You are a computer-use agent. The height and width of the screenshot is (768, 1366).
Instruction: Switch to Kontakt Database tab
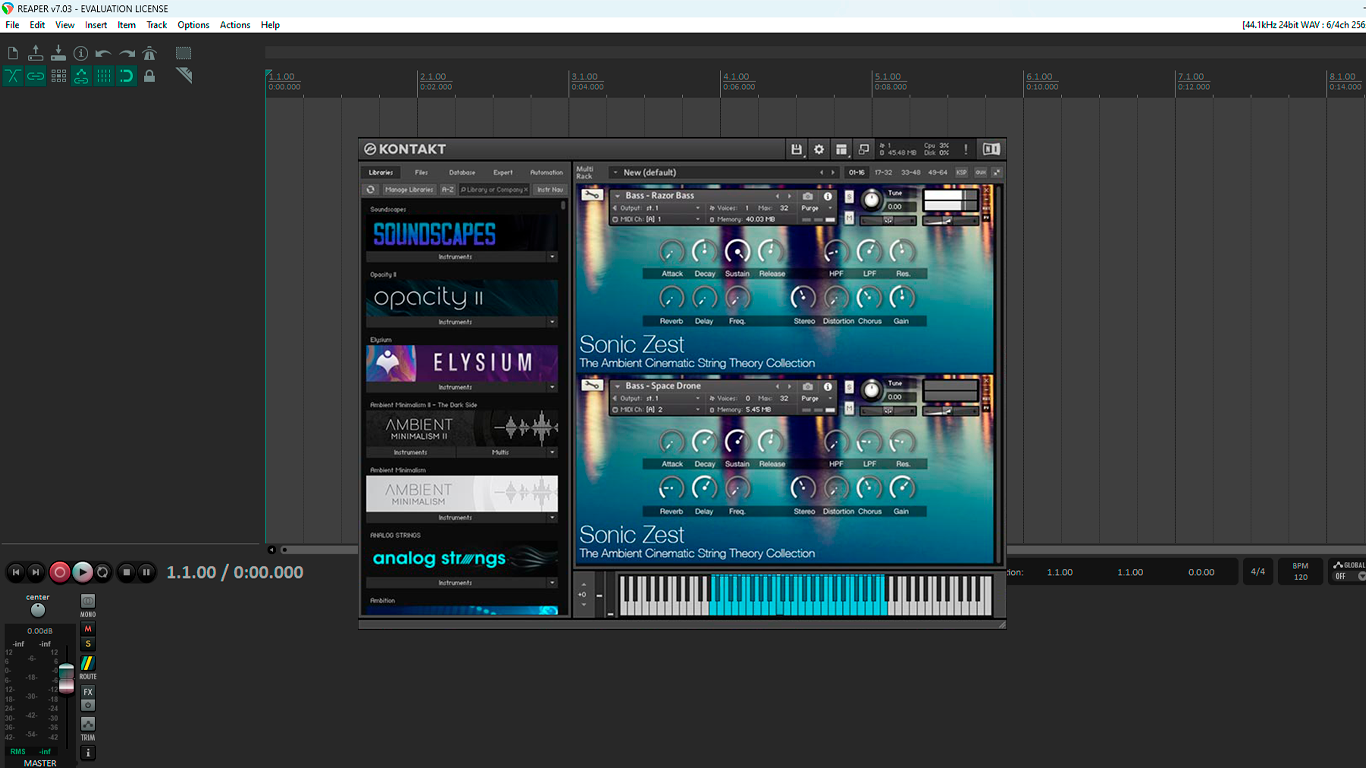coord(462,172)
